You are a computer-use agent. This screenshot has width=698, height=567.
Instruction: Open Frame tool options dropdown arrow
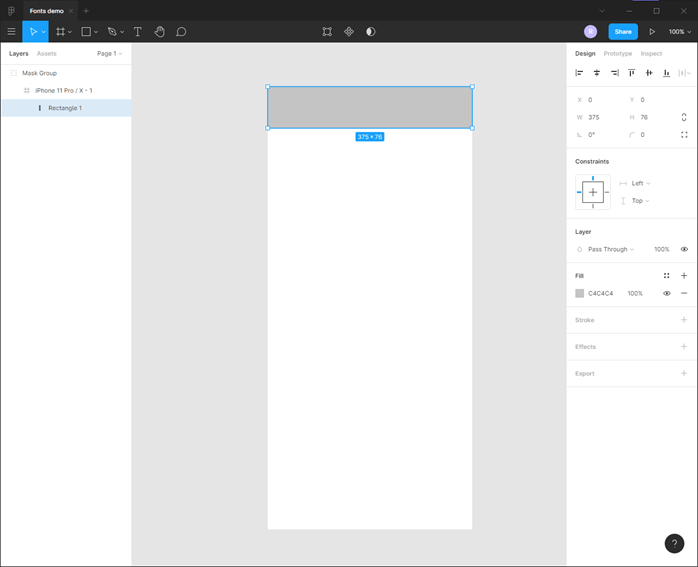70,32
